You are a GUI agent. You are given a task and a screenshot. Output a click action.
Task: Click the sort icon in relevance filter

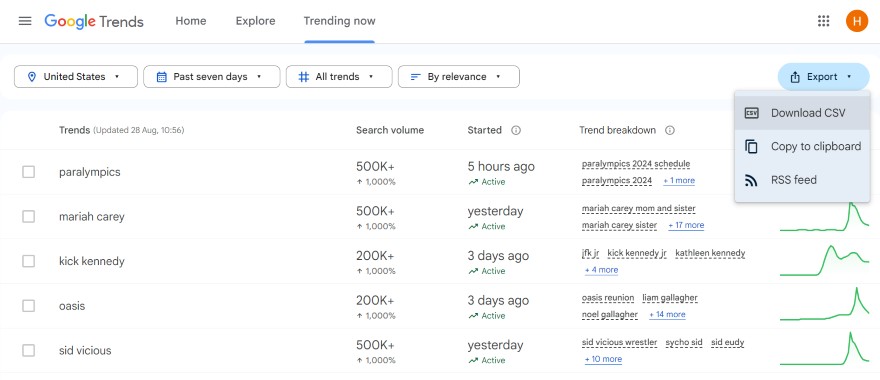(416, 77)
